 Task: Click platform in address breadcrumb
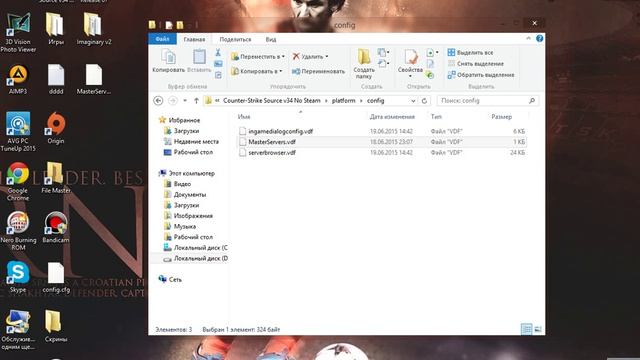(x=343, y=100)
